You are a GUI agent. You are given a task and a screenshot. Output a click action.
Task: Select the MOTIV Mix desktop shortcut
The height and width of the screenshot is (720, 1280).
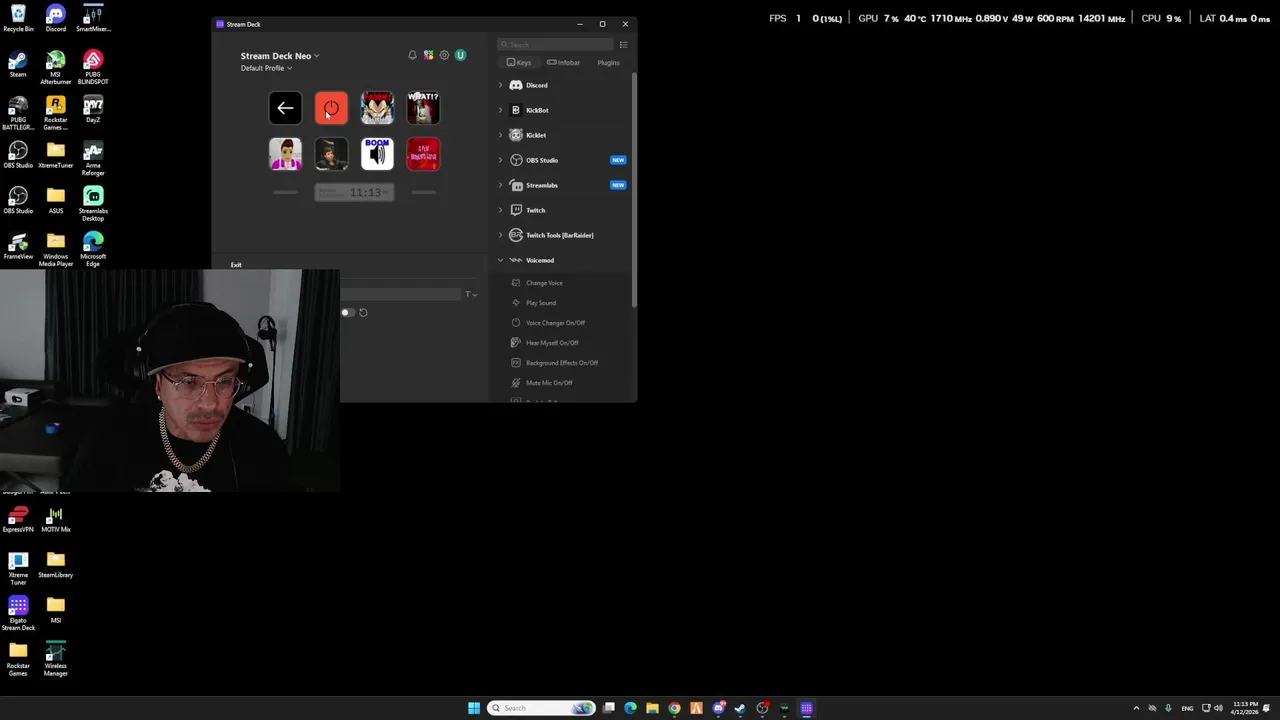pos(56,520)
